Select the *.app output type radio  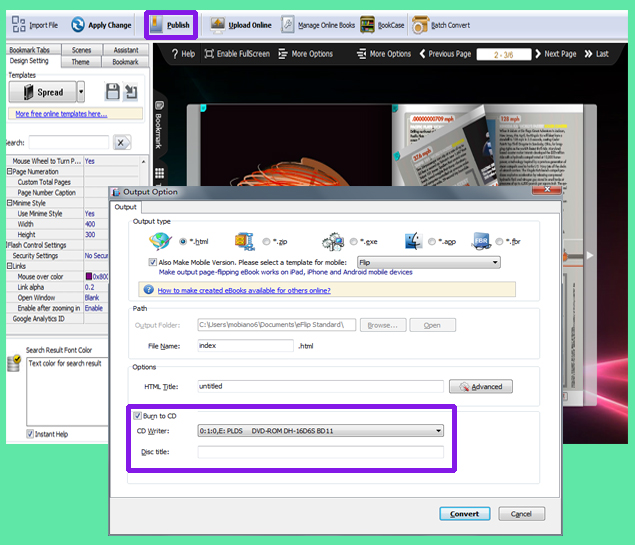click(x=432, y=241)
